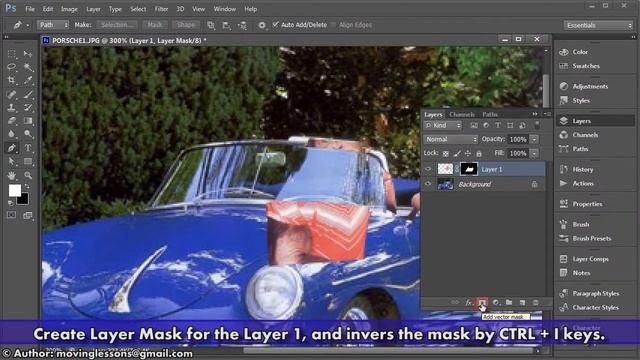
Task: Select the Gradient tool
Action: pos(28,121)
